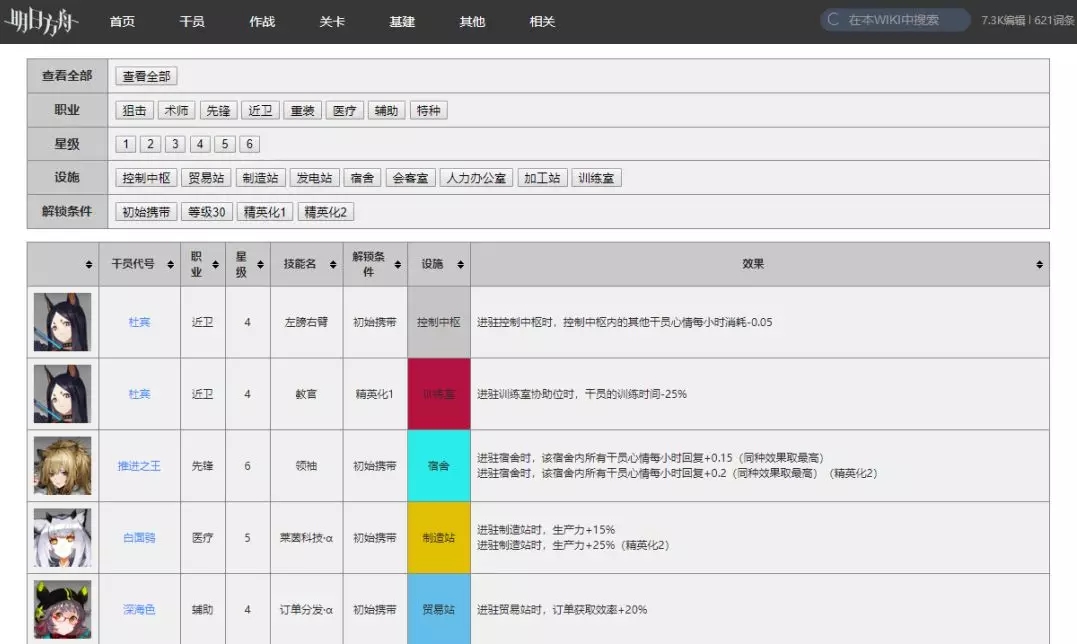The height and width of the screenshot is (644, 1077).
Task: Filter by 特种 class
Action: click(429, 111)
